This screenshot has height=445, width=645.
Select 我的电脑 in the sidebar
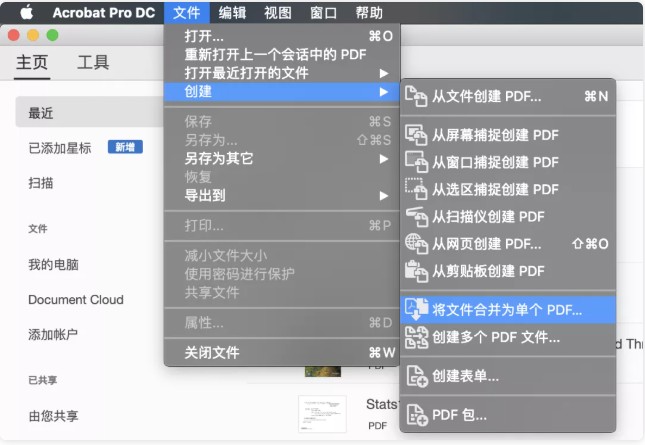[53, 265]
